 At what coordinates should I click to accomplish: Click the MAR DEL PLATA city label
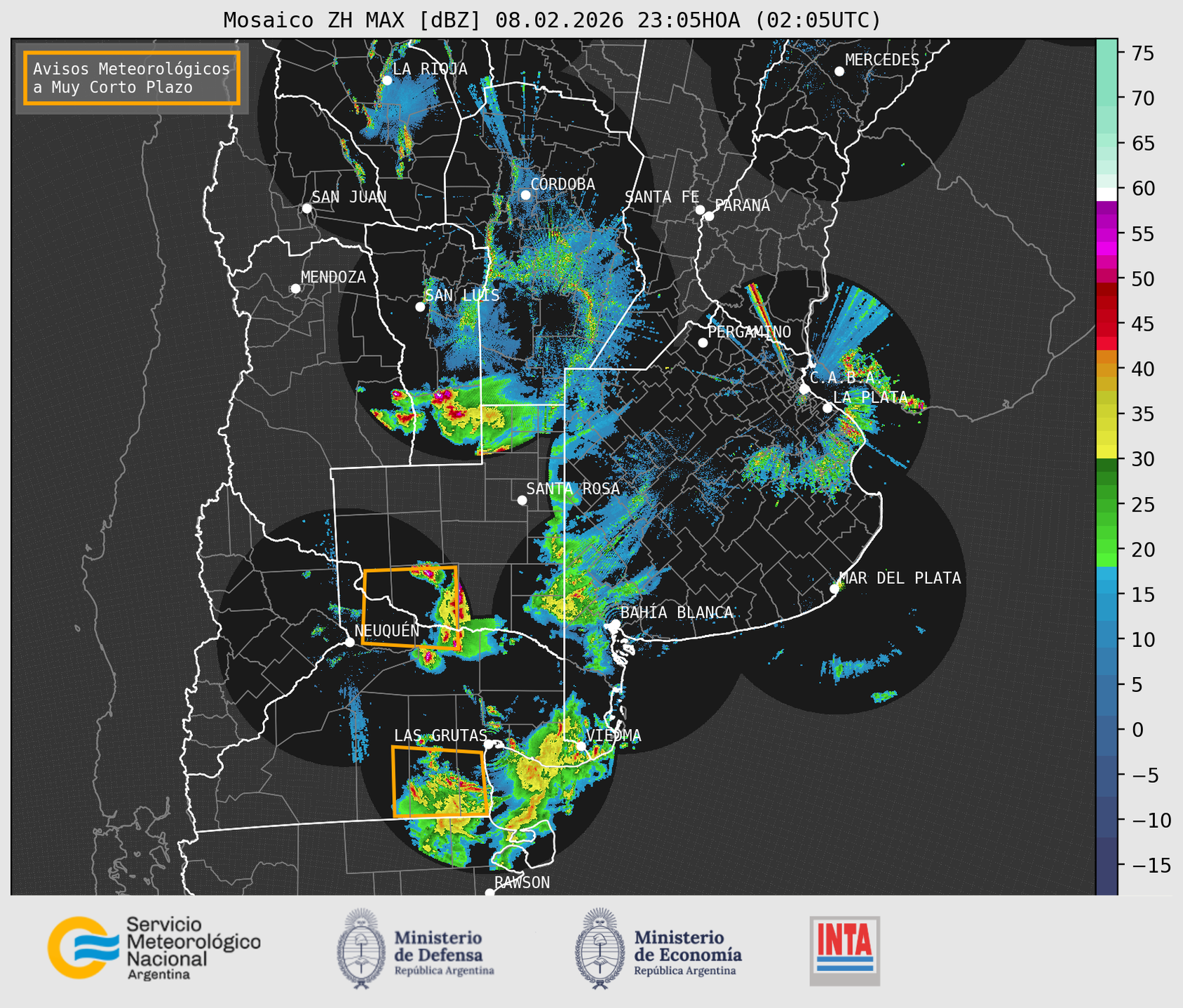point(900,578)
